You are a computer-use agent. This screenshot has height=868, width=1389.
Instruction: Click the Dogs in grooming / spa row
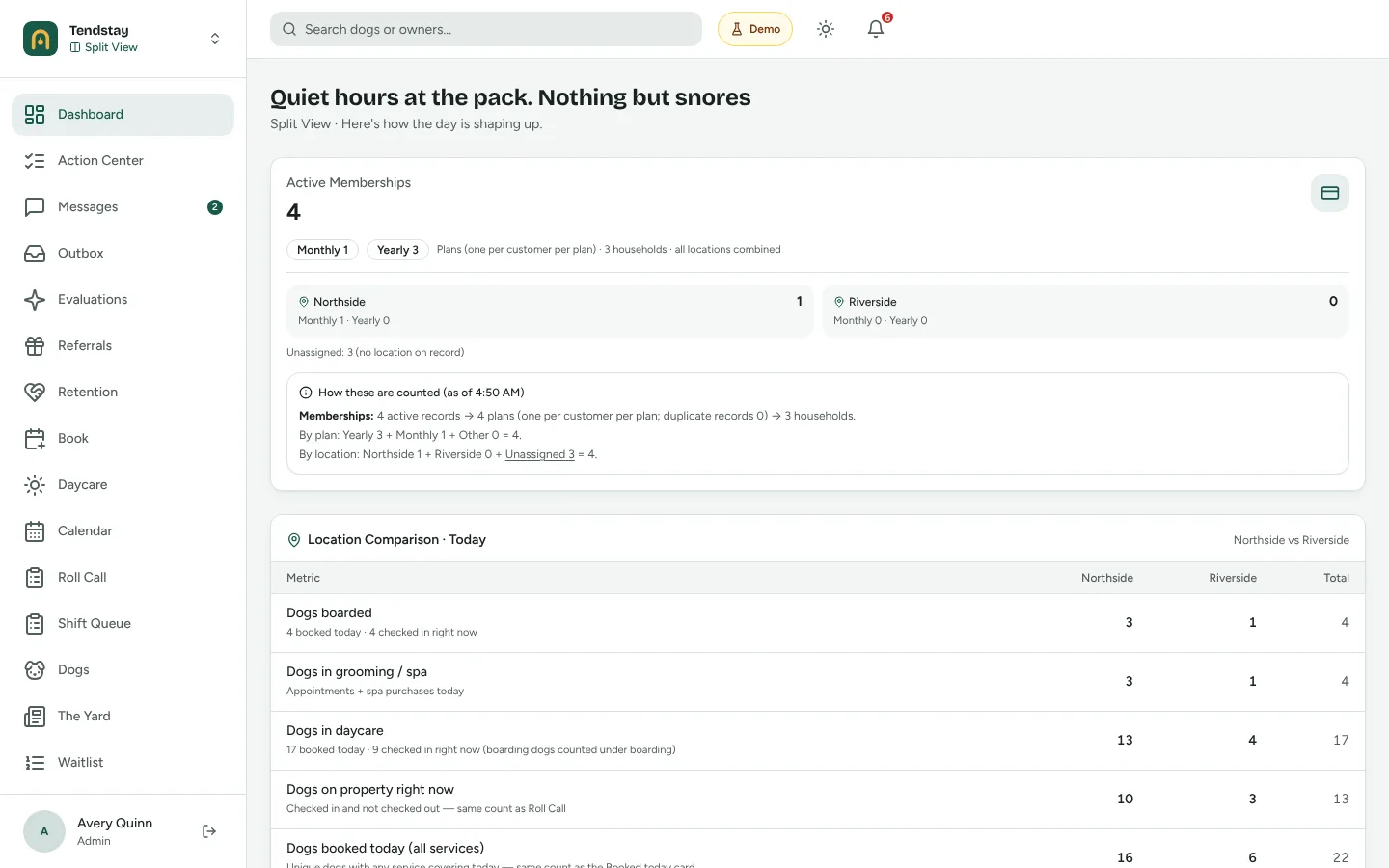[x=818, y=682]
